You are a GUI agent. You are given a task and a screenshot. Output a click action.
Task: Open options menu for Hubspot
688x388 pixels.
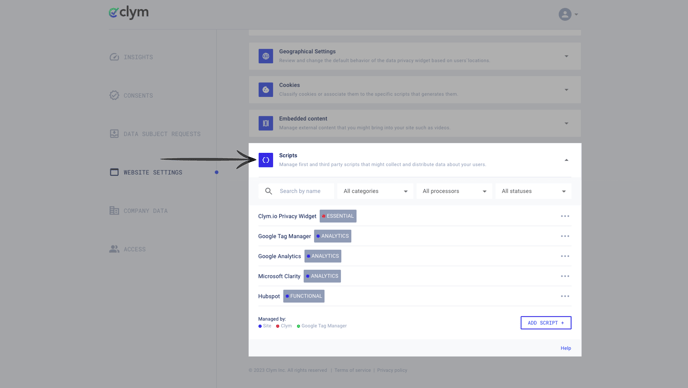pos(565,296)
